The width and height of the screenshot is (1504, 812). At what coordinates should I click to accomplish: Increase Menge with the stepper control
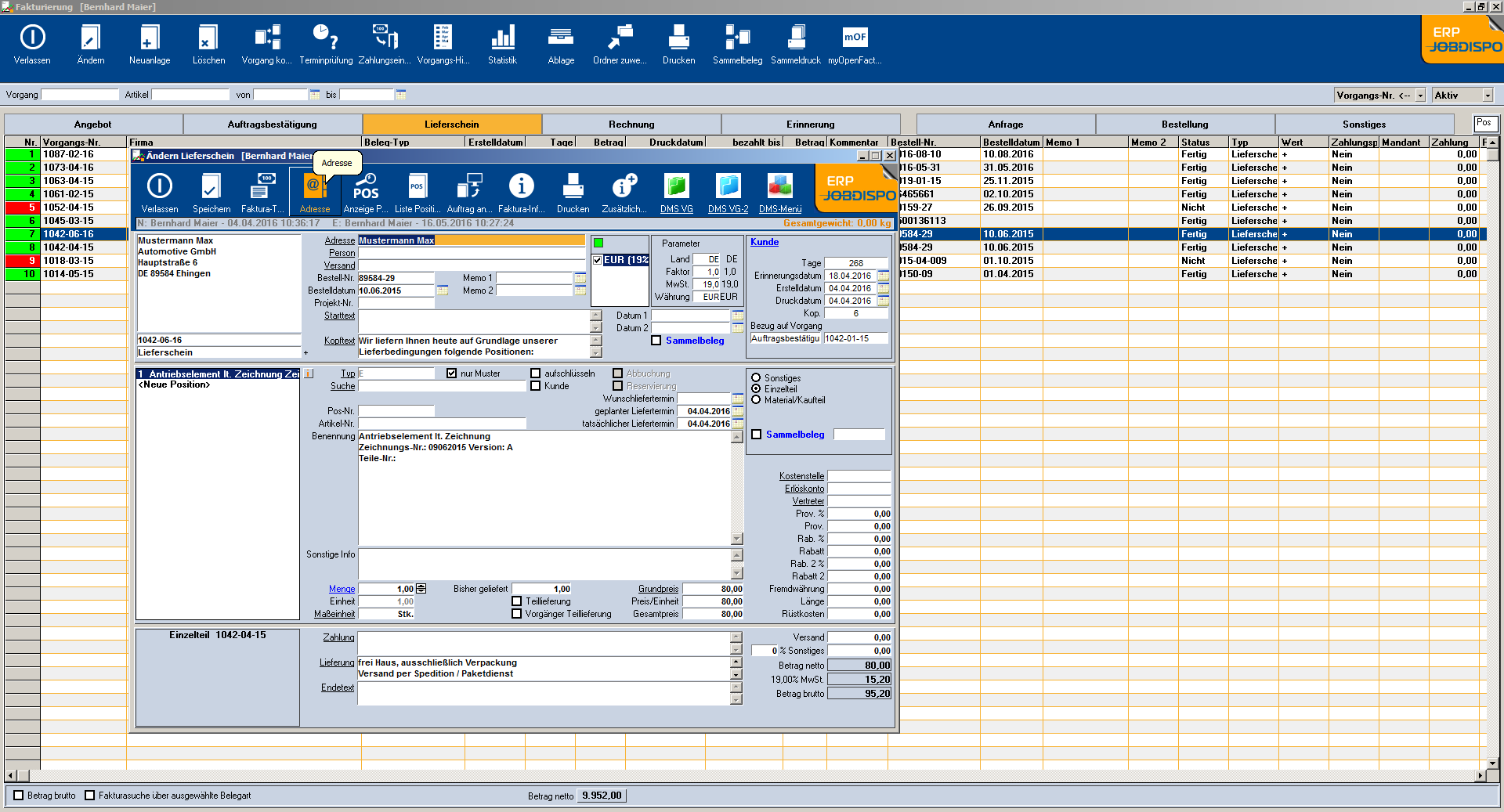click(x=421, y=586)
